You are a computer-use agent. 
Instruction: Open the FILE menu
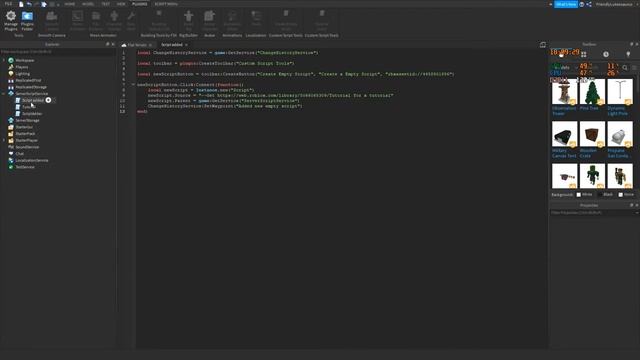point(8,4)
